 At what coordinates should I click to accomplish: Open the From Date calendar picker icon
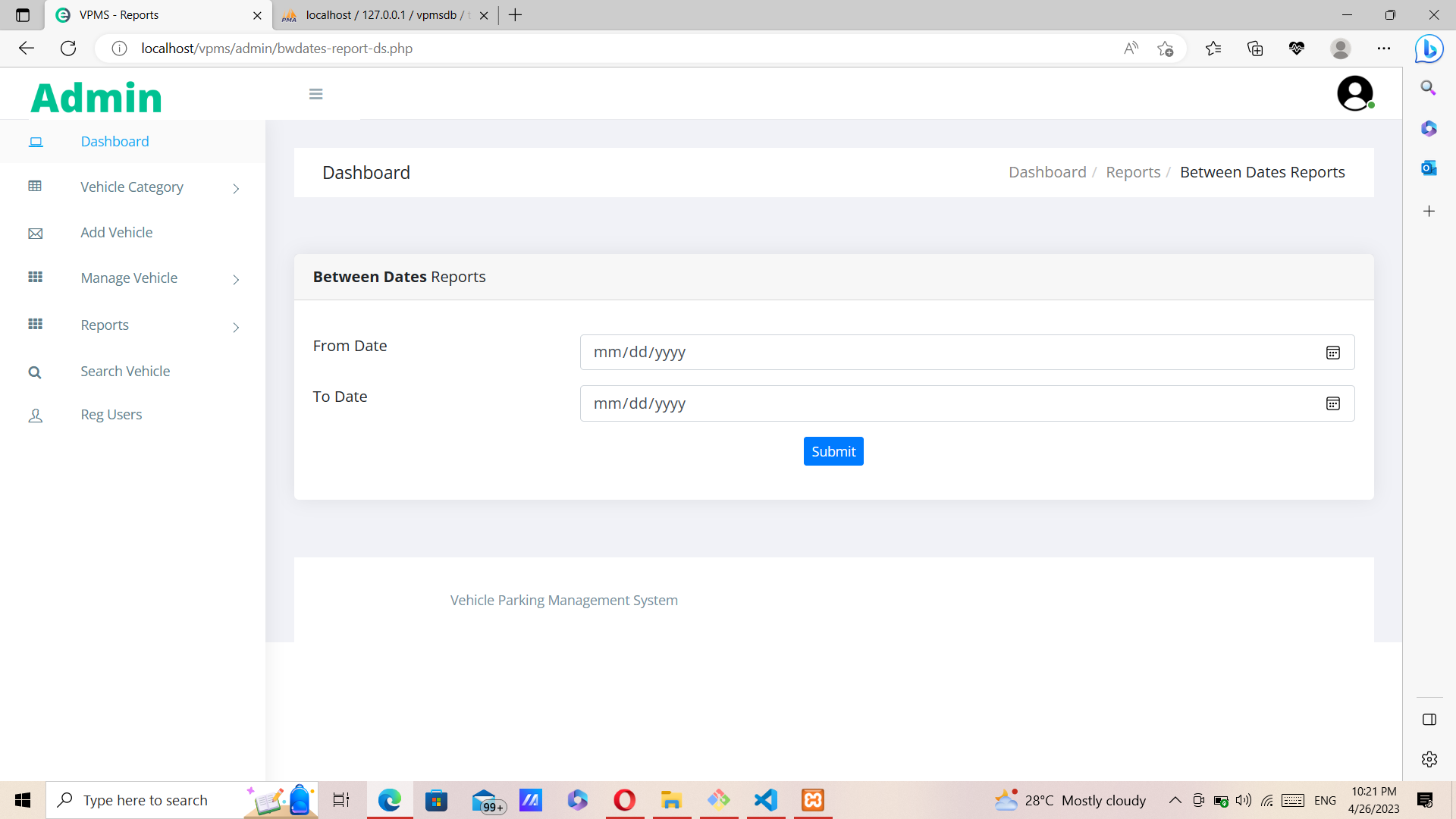(1333, 352)
